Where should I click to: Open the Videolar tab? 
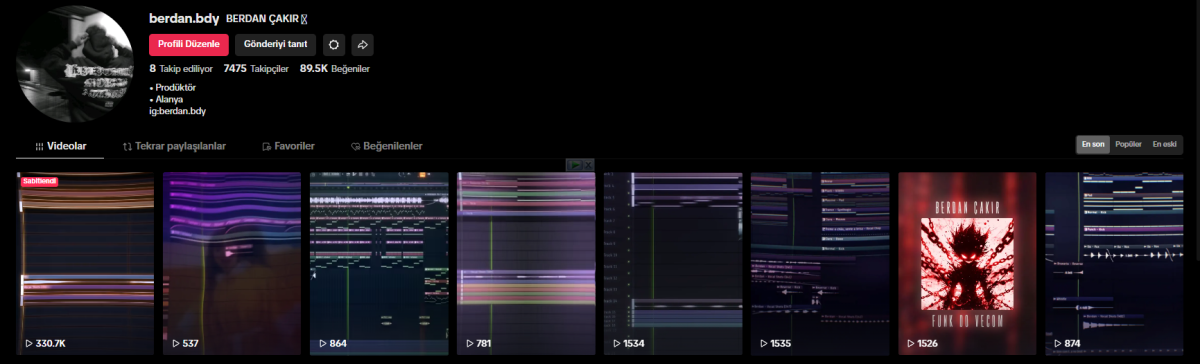(x=61, y=146)
